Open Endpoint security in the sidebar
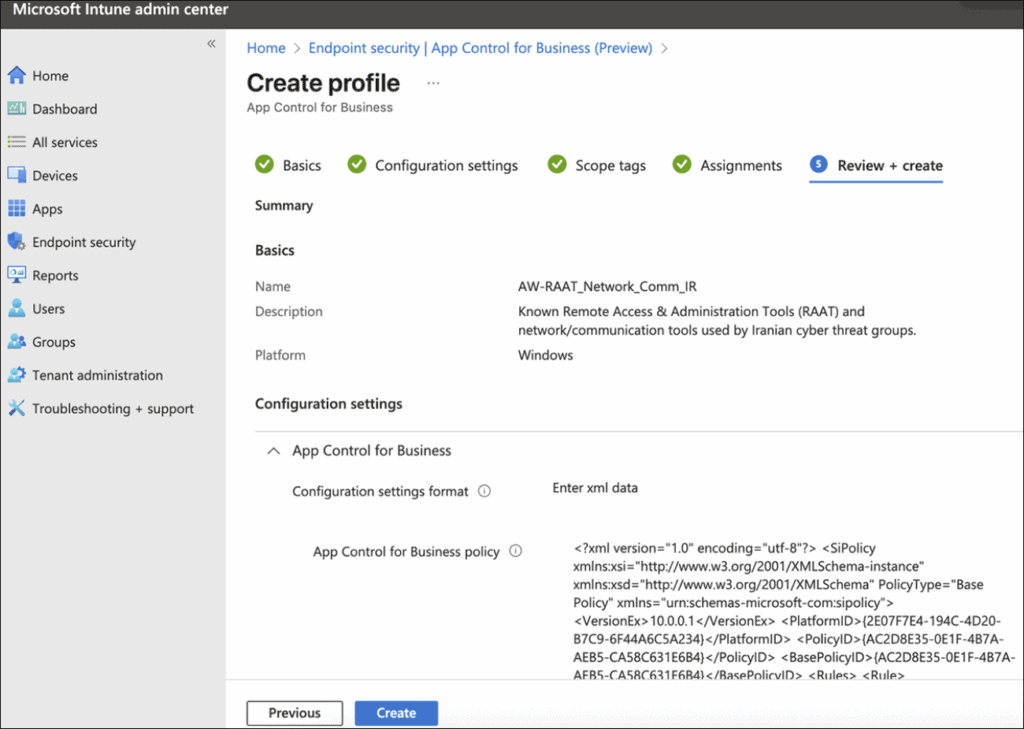1024x729 pixels. (84, 242)
